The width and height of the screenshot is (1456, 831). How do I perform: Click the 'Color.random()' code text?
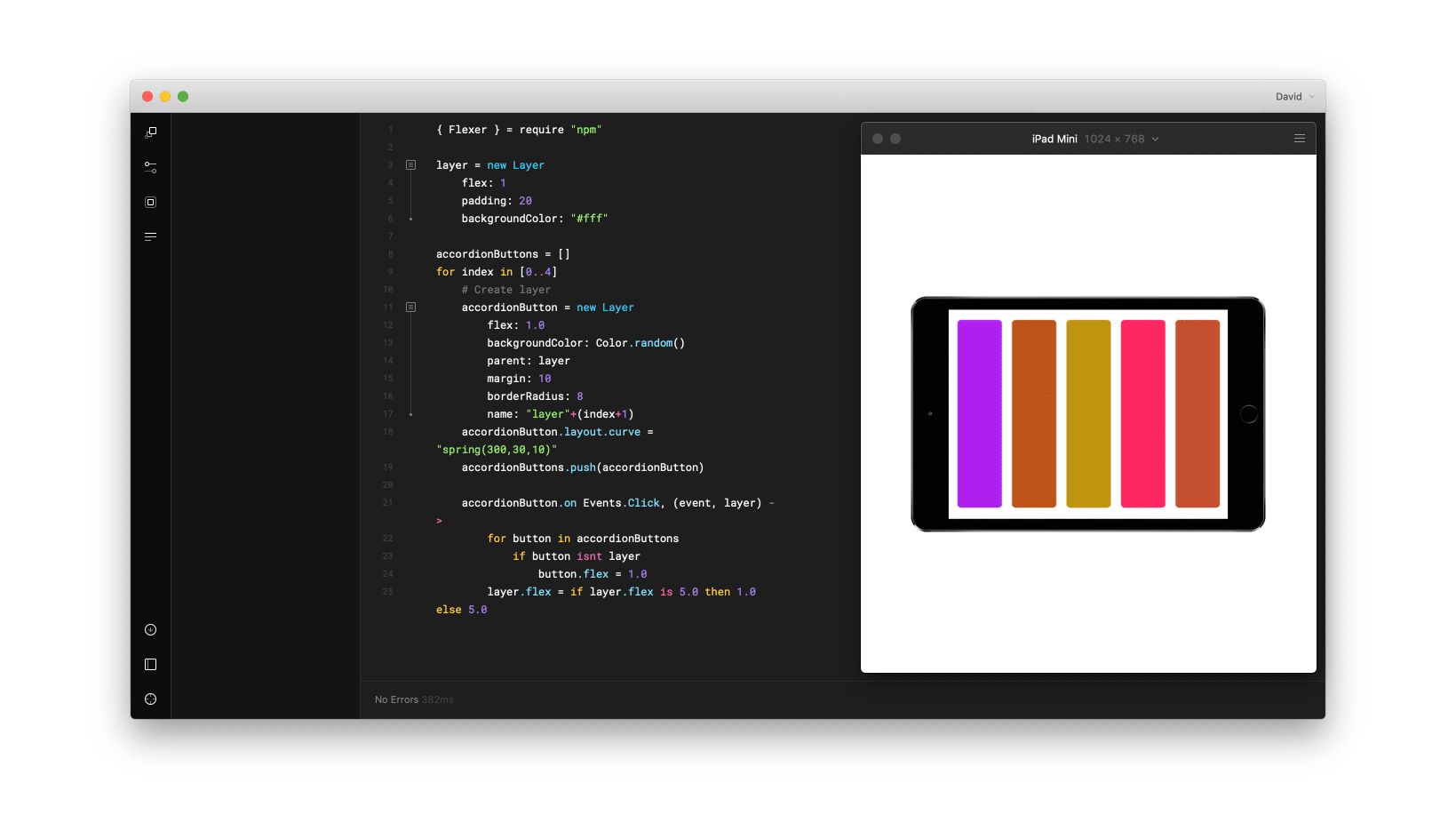pos(640,343)
